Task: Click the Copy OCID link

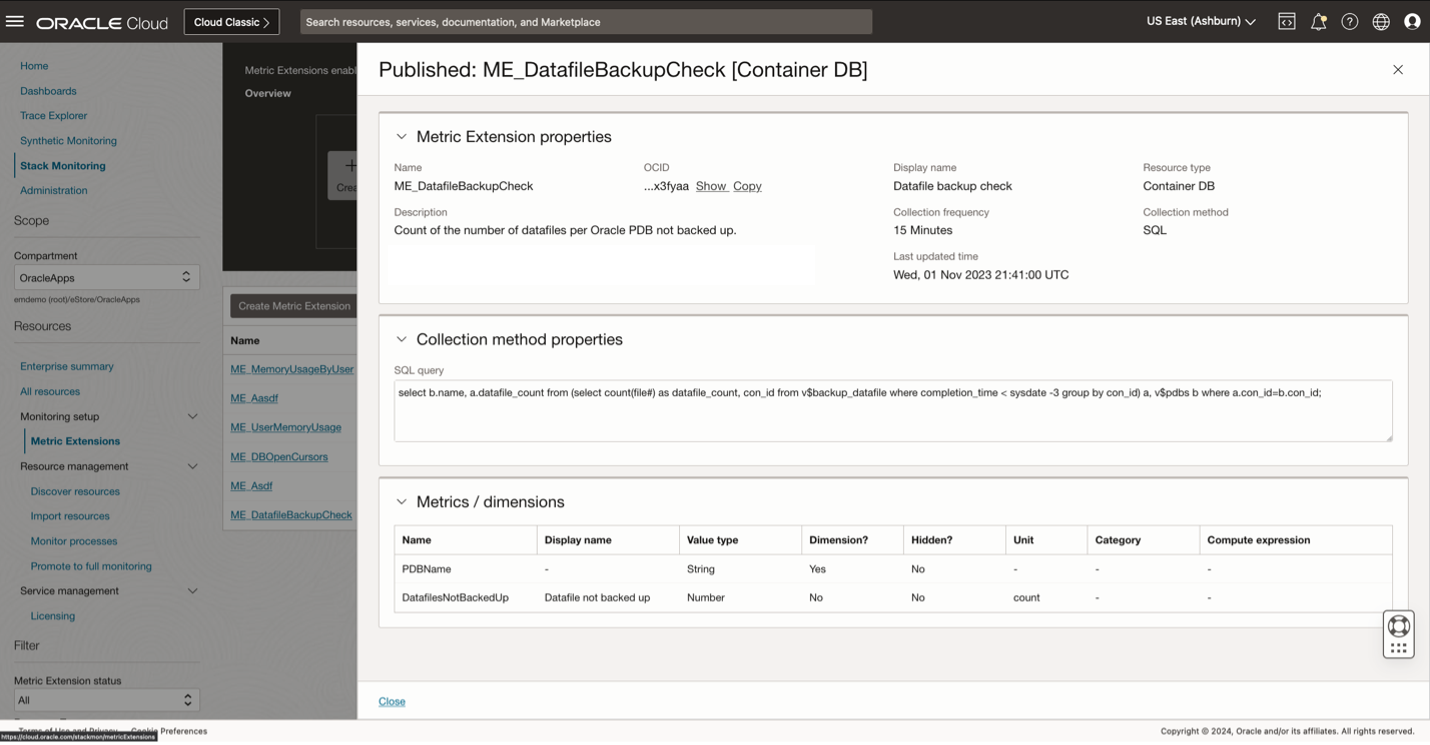Action: (x=747, y=186)
